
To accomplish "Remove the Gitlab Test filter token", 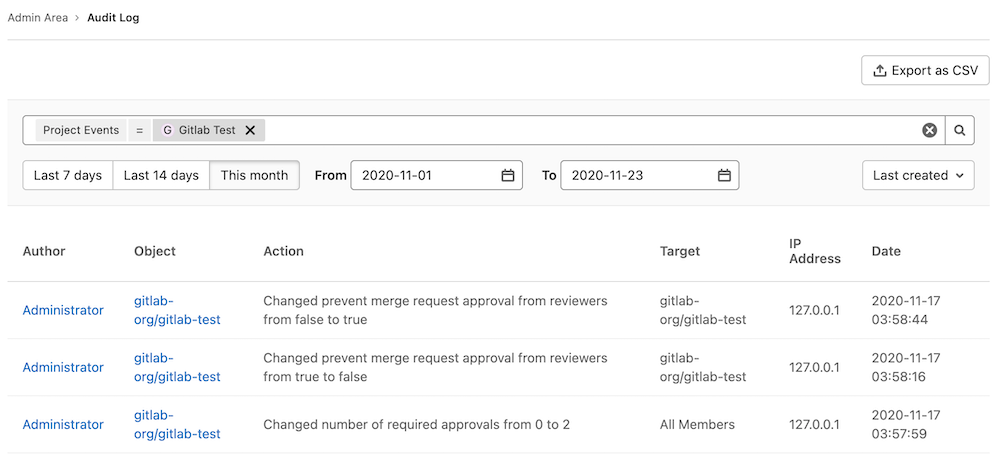I will 250,130.
